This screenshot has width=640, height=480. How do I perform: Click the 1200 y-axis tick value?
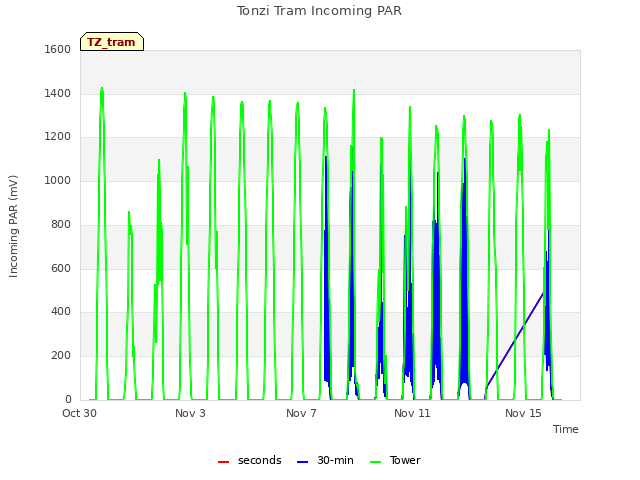coord(58,137)
